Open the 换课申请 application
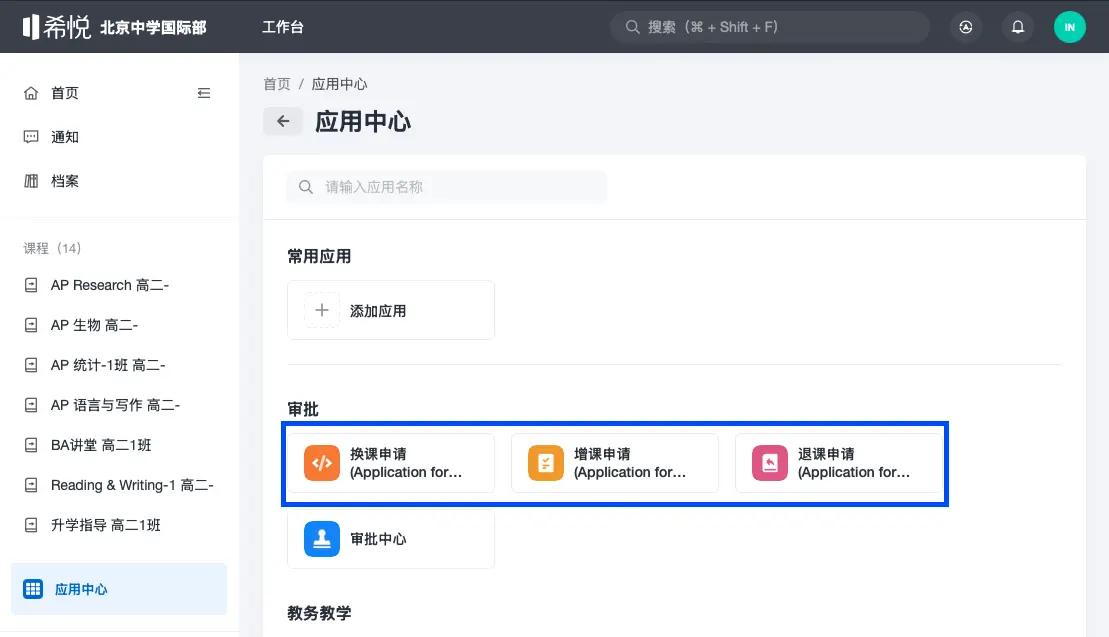This screenshot has height=637, width=1109. (x=391, y=463)
